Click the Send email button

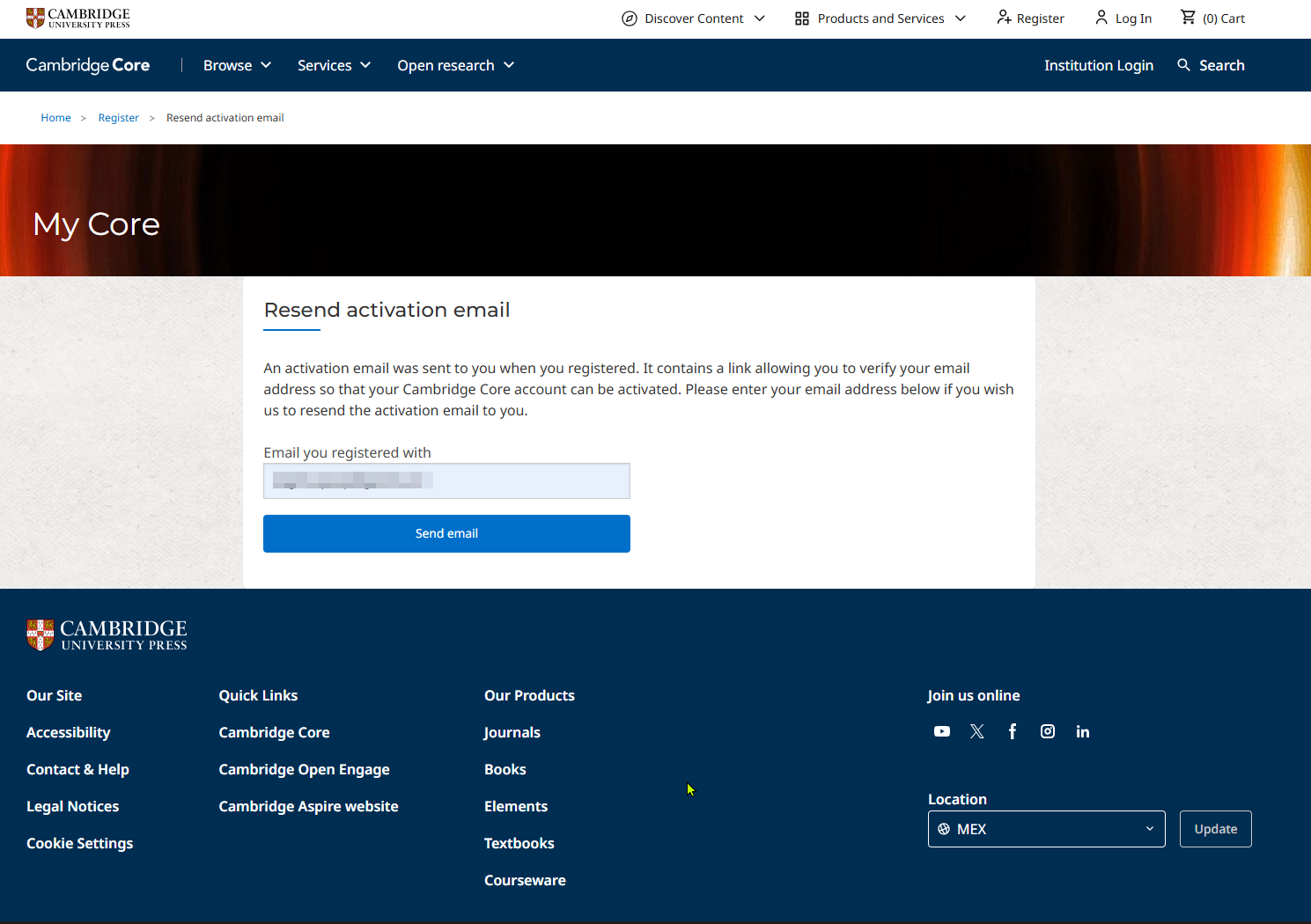pyautogui.click(x=446, y=533)
